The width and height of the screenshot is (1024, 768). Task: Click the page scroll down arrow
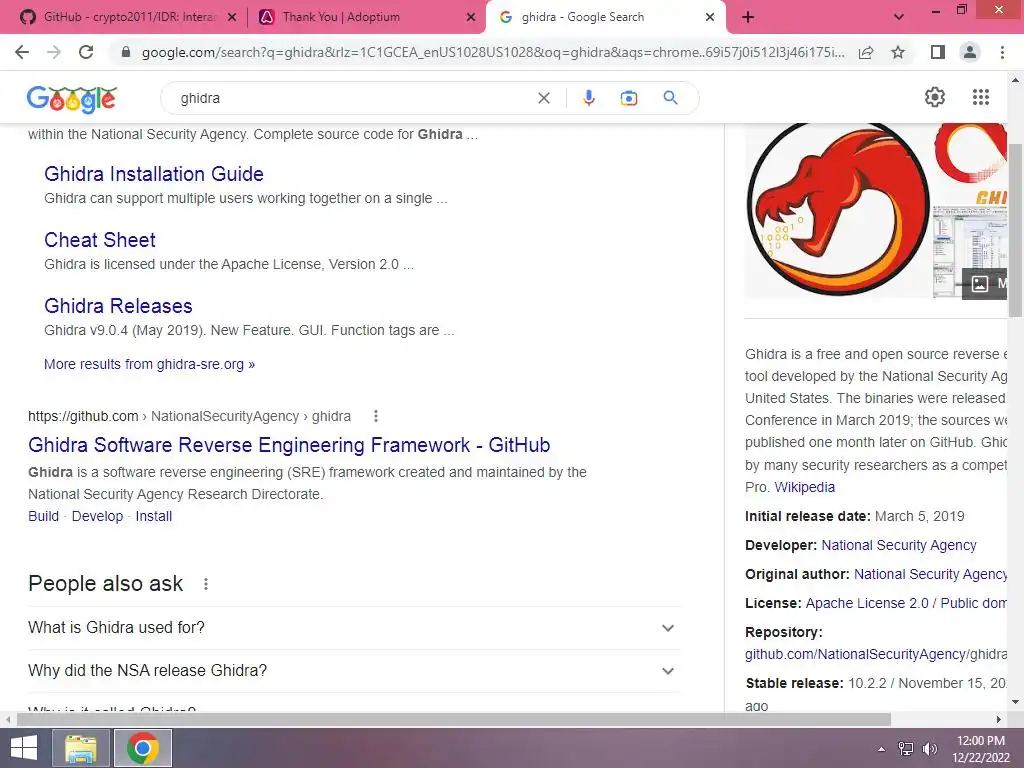(1015, 703)
